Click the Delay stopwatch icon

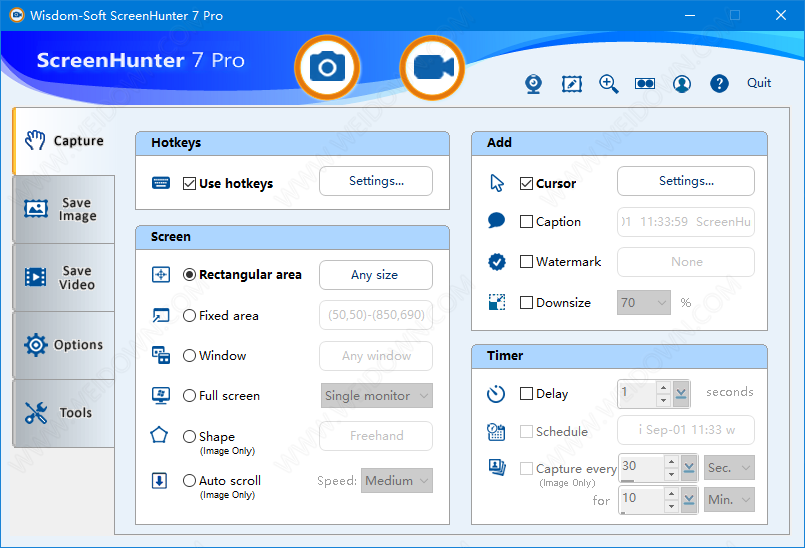click(x=496, y=394)
